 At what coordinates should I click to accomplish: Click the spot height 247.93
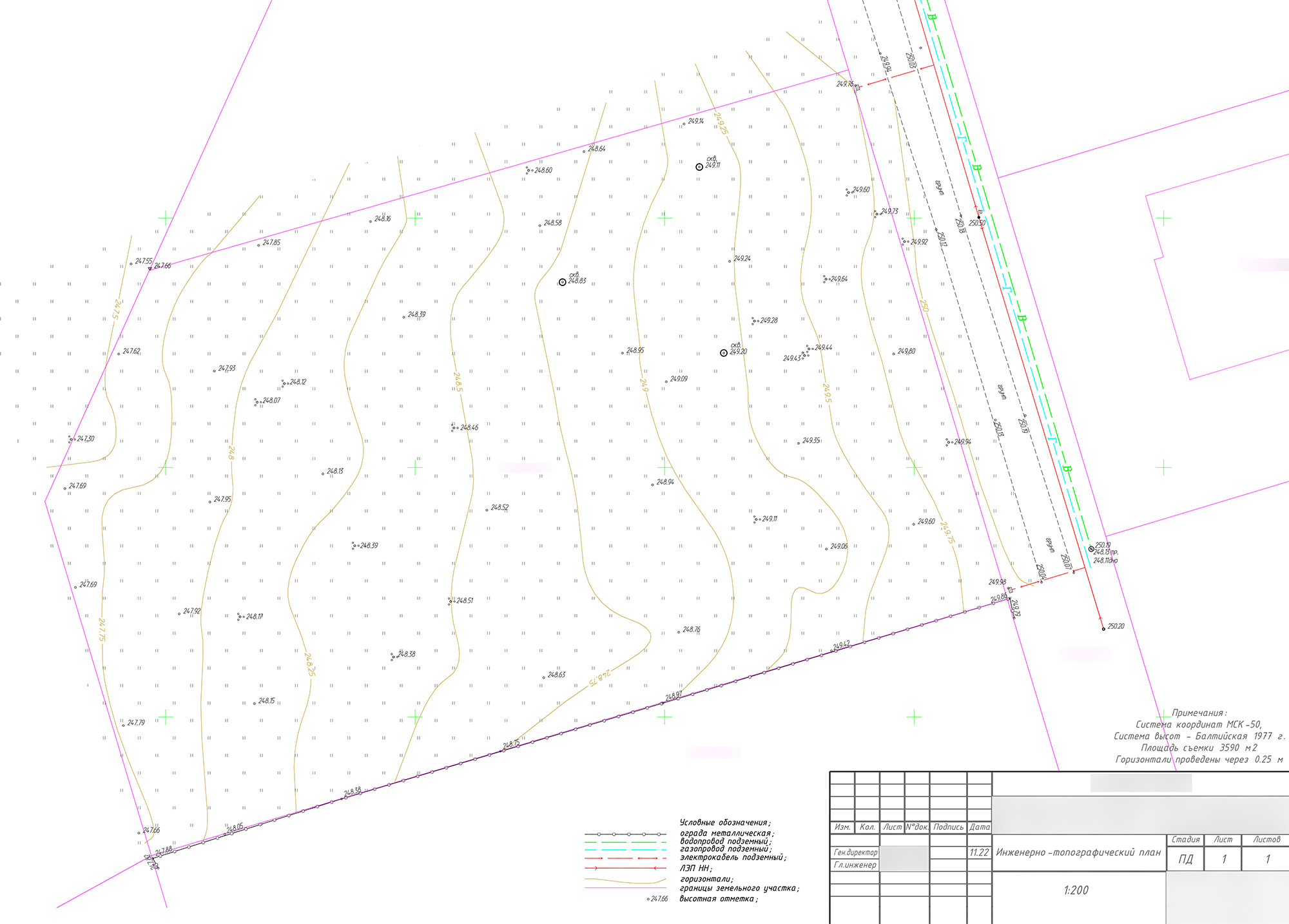click(227, 369)
